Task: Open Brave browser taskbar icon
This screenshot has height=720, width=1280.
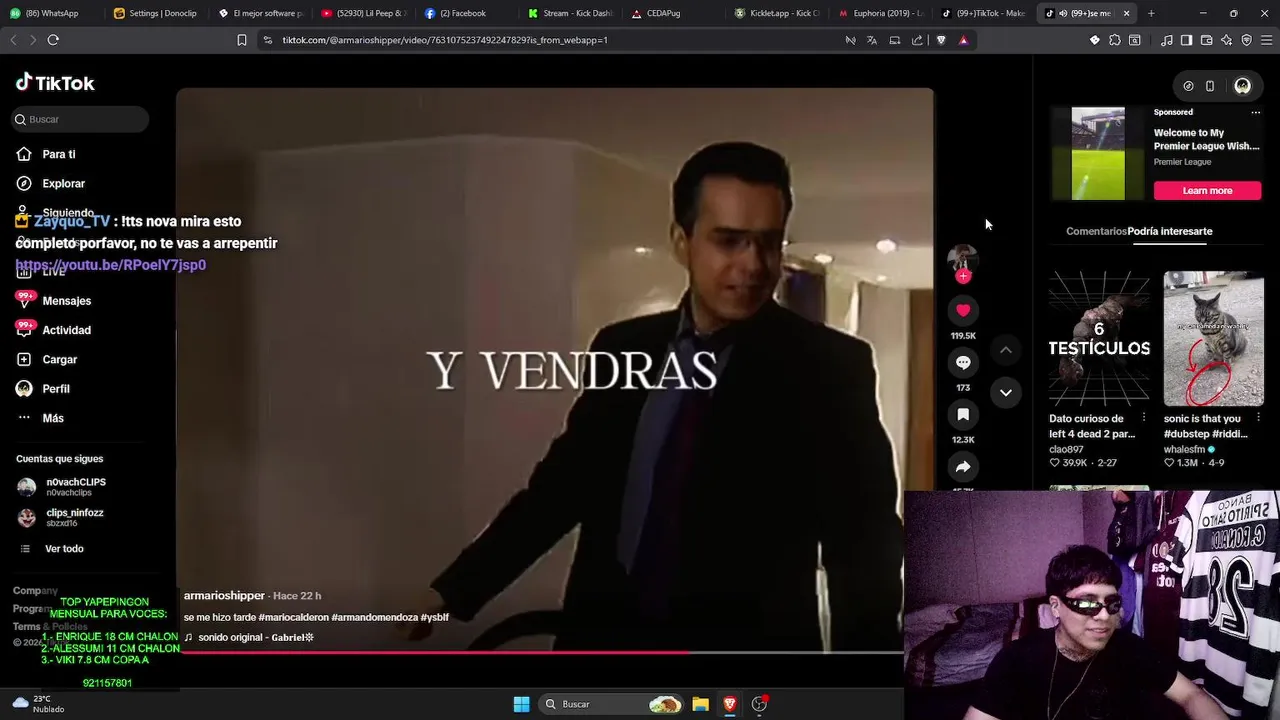Action: 730,704
